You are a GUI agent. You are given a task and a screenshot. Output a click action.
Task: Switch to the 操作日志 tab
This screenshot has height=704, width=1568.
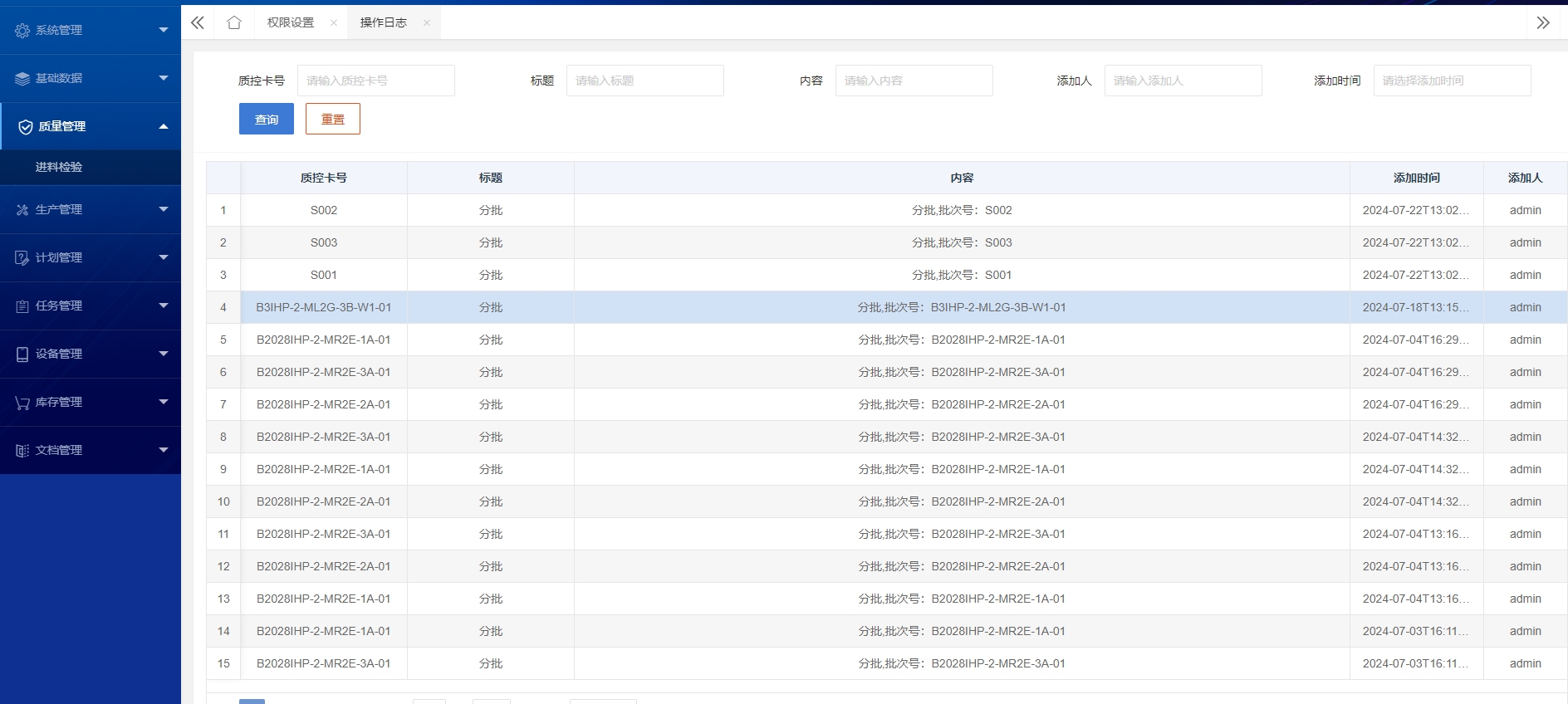pyautogui.click(x=384, y=22)
